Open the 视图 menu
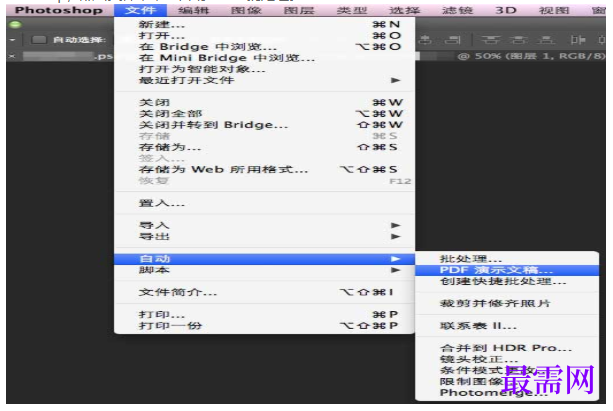This screenshot has width=613, height=411. pyautogui.click(x=554, y=10)
